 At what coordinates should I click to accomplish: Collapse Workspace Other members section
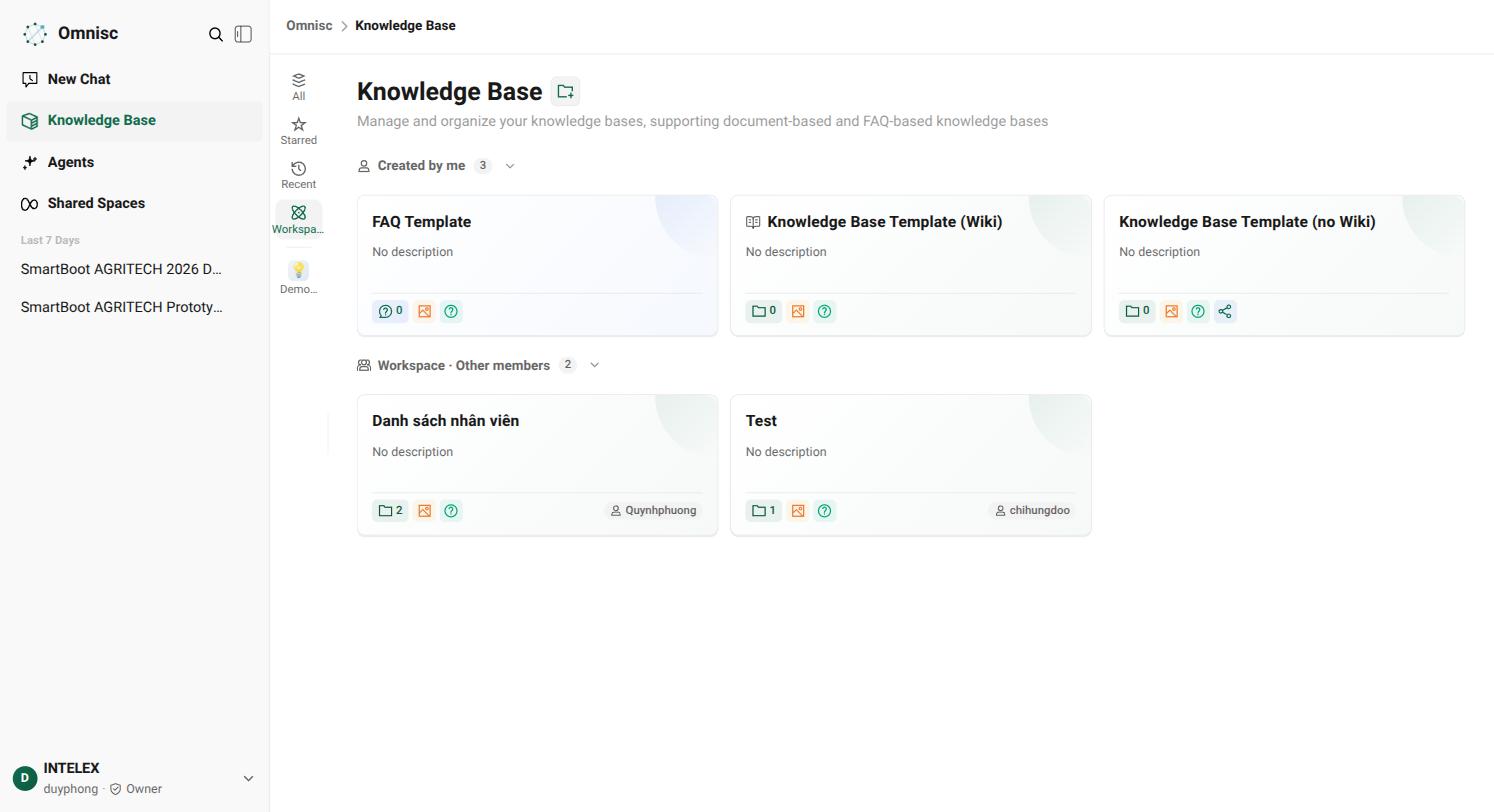[x=595, y=365]
